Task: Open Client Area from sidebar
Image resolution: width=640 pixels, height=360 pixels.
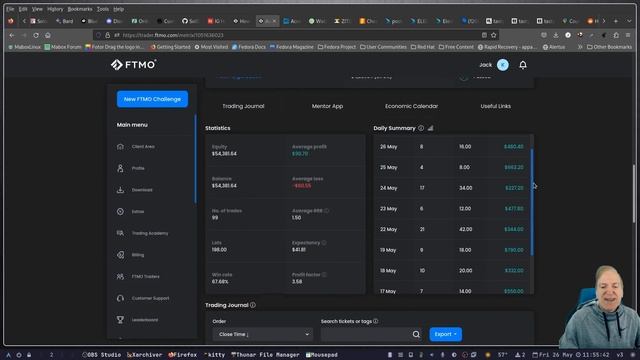Action: click(143, 147)
